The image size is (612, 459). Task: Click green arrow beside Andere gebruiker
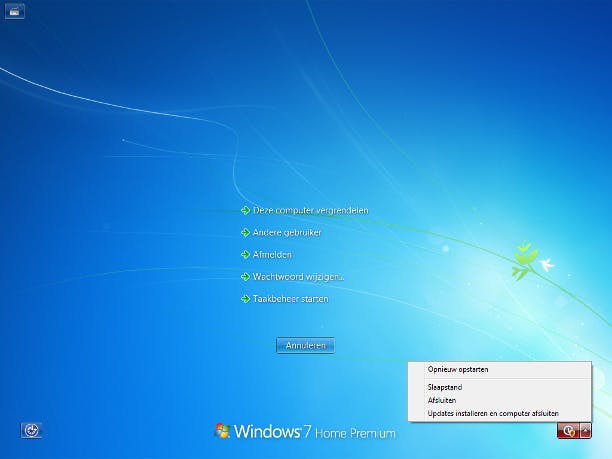tap(245, 233)
